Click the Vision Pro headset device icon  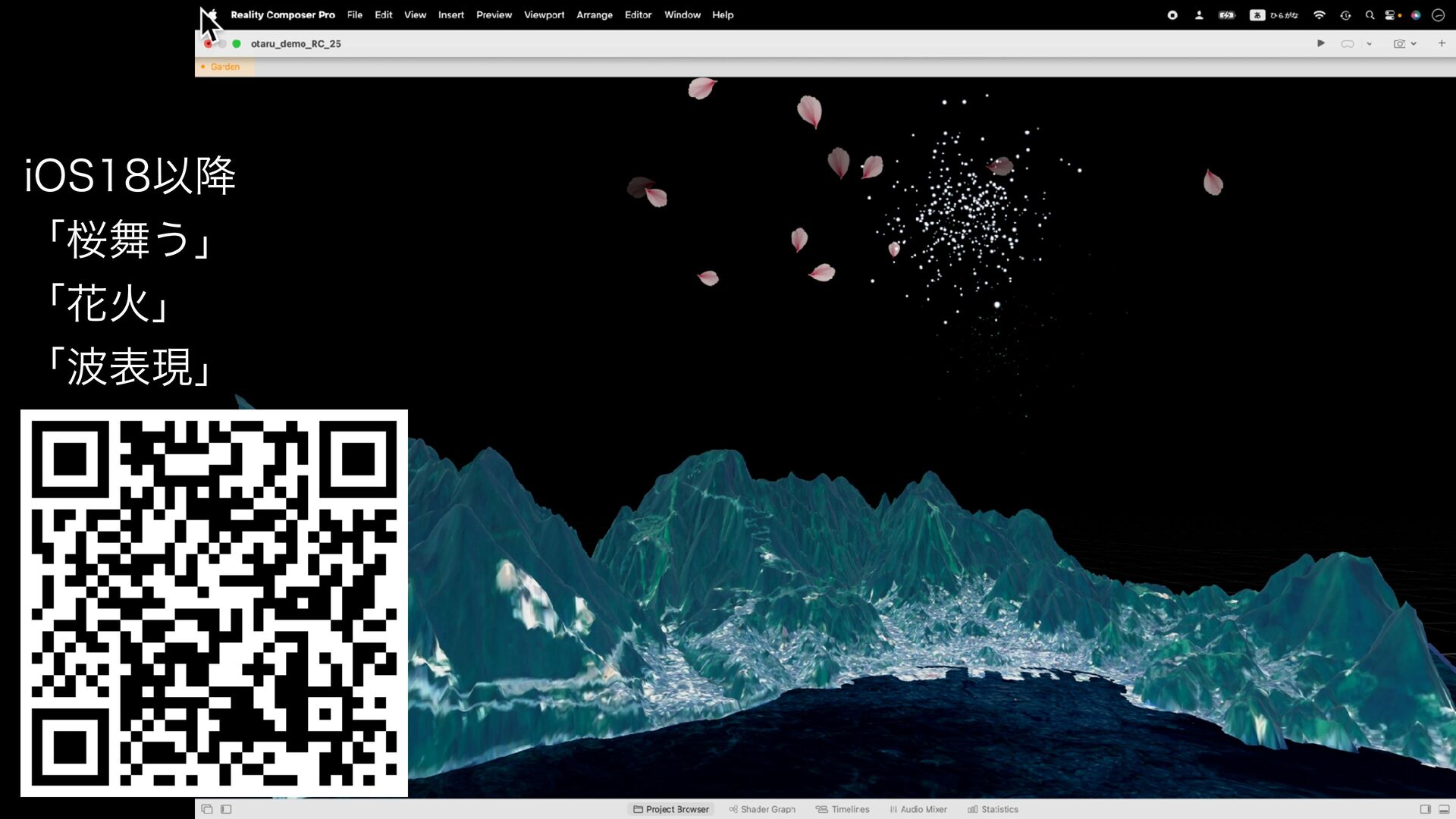(x=1347, y=44)
